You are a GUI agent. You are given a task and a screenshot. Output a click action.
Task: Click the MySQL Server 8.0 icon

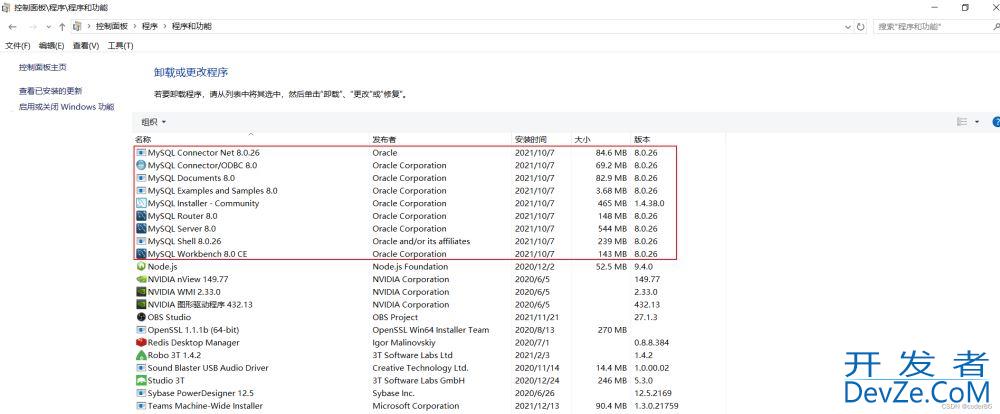(142, 228)
